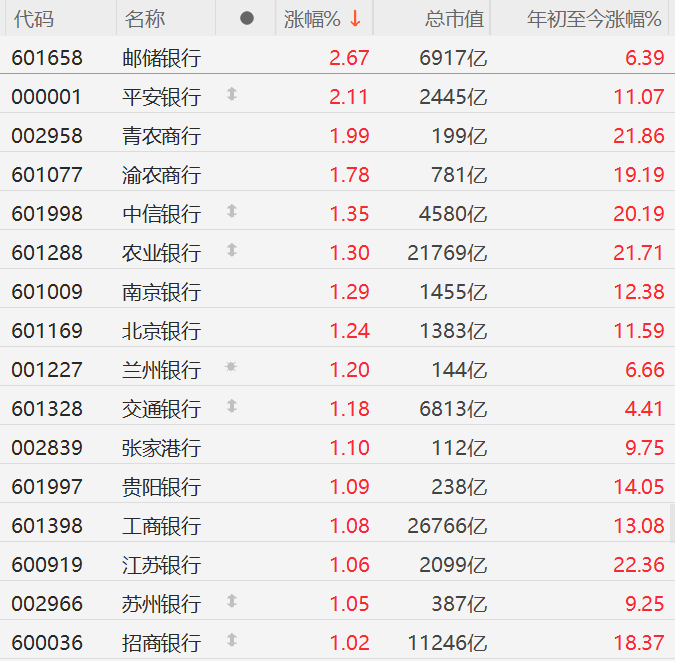Select the 渝农商行 name cell
The image size is (675, 661).
pyautogui.click(x=161, y=175)
